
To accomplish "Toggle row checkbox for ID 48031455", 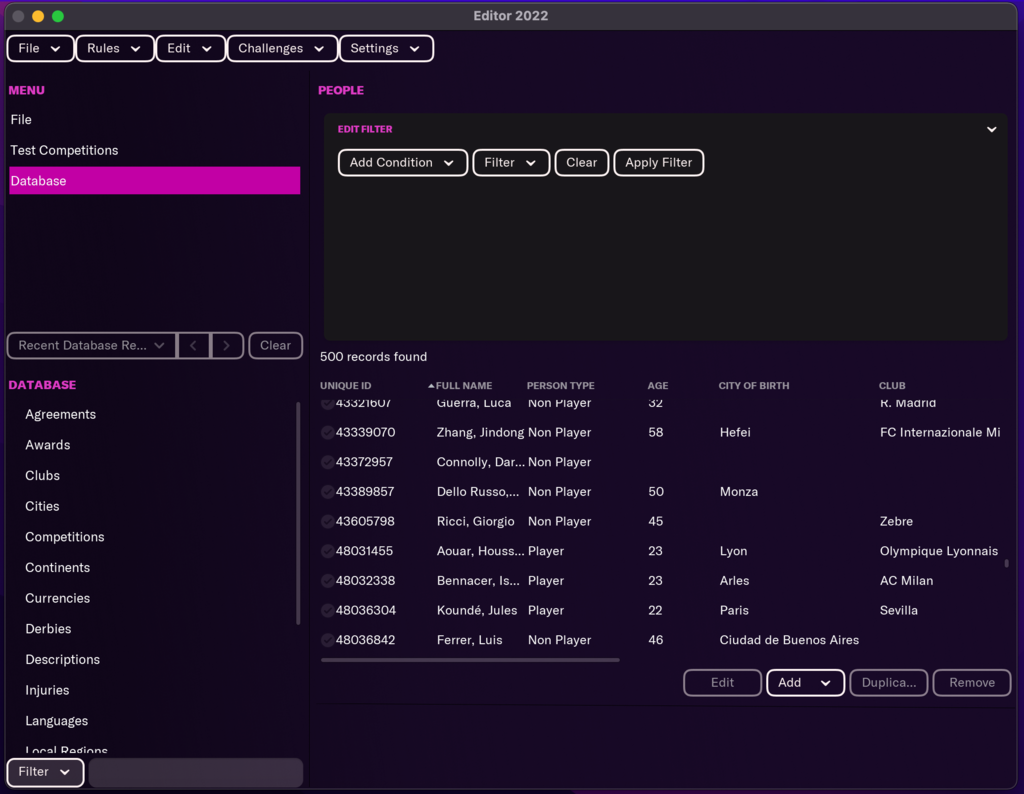I will (x=327, y=551).
